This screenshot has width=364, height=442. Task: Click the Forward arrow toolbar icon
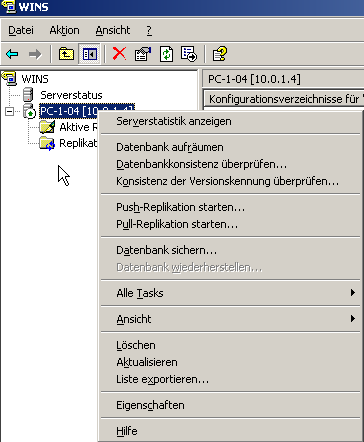[x=35, y=54]
